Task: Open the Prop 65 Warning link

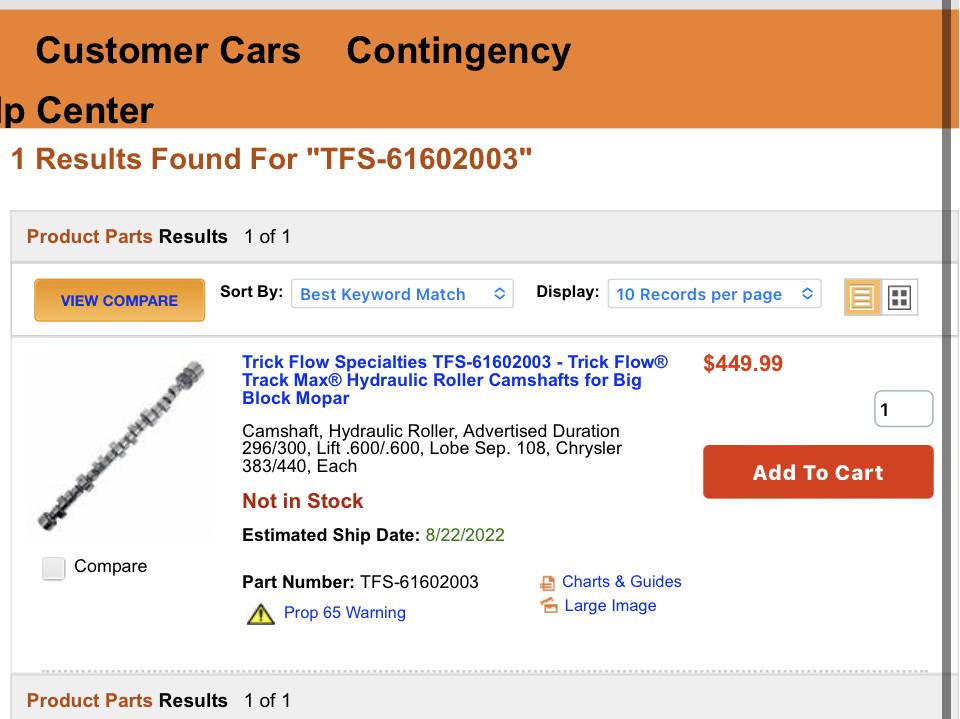Action: [344, 613]
